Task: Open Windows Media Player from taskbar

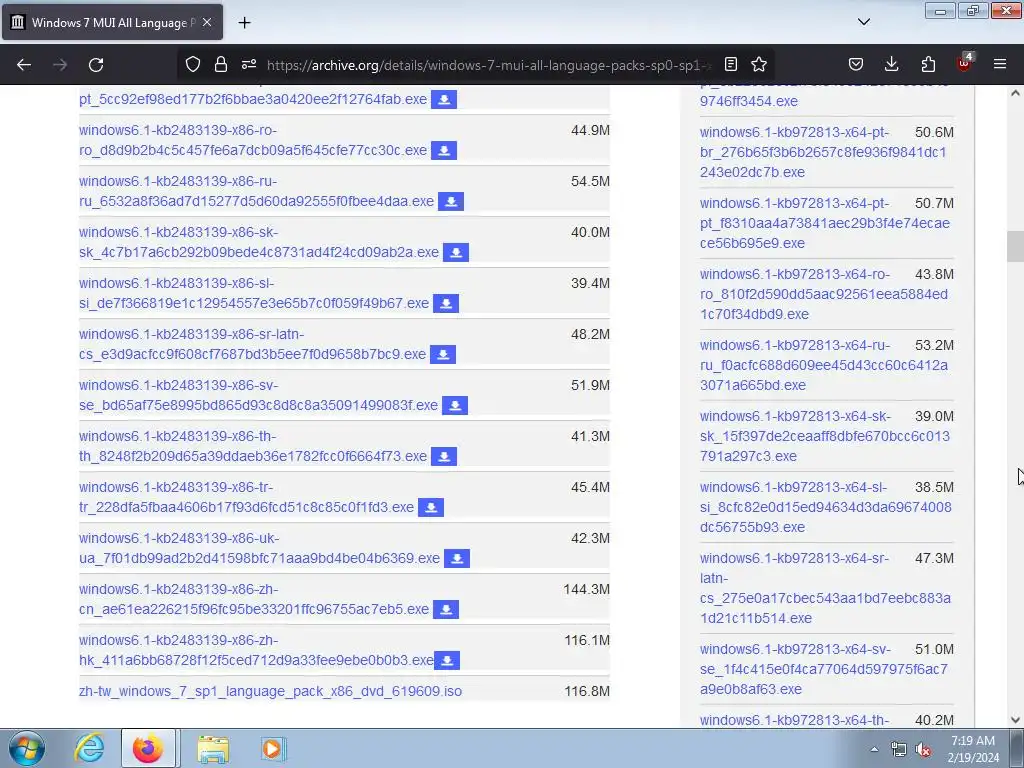Action: pyautogui.click(x=272, y=748)
